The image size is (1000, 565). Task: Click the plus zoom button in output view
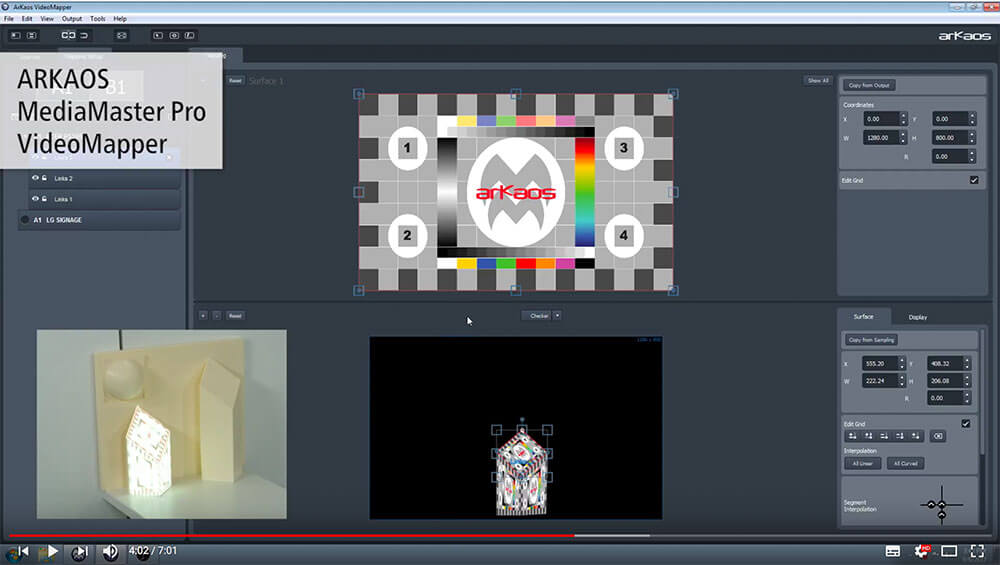point(203,316)
